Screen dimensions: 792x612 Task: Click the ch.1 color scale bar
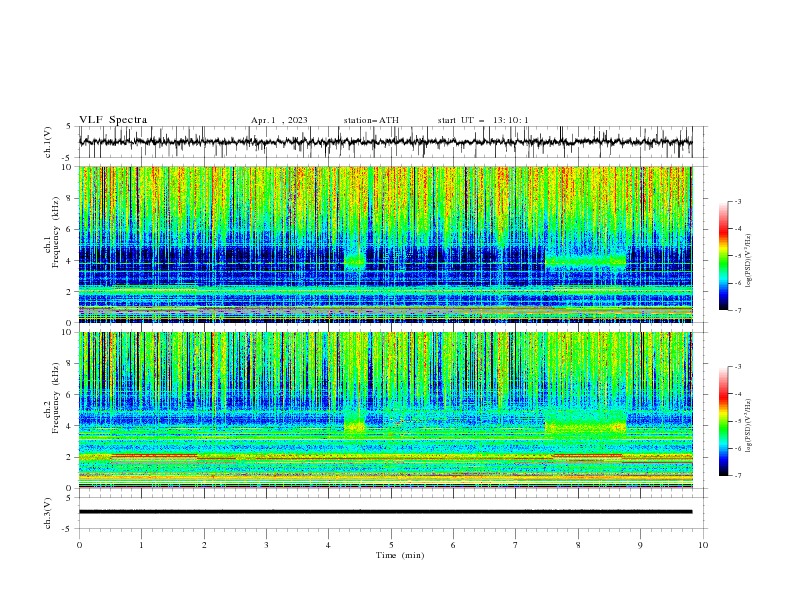tap(723, 256)
